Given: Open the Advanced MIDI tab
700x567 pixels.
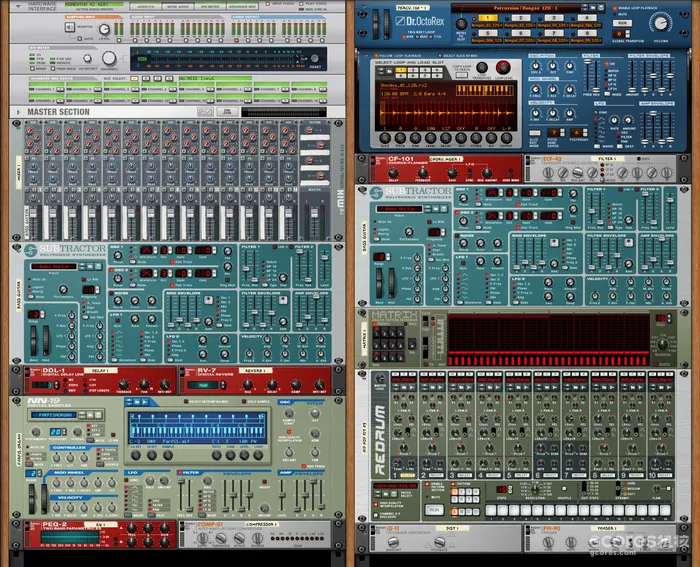Looking at the screenshot, I should [x=242, y=6].
